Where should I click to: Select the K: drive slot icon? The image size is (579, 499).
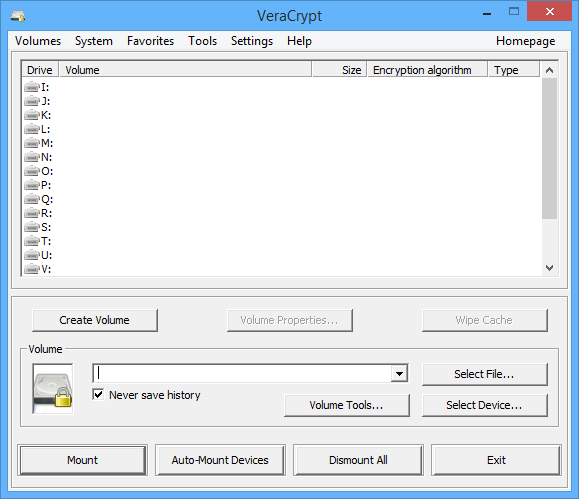click(32, 115)
